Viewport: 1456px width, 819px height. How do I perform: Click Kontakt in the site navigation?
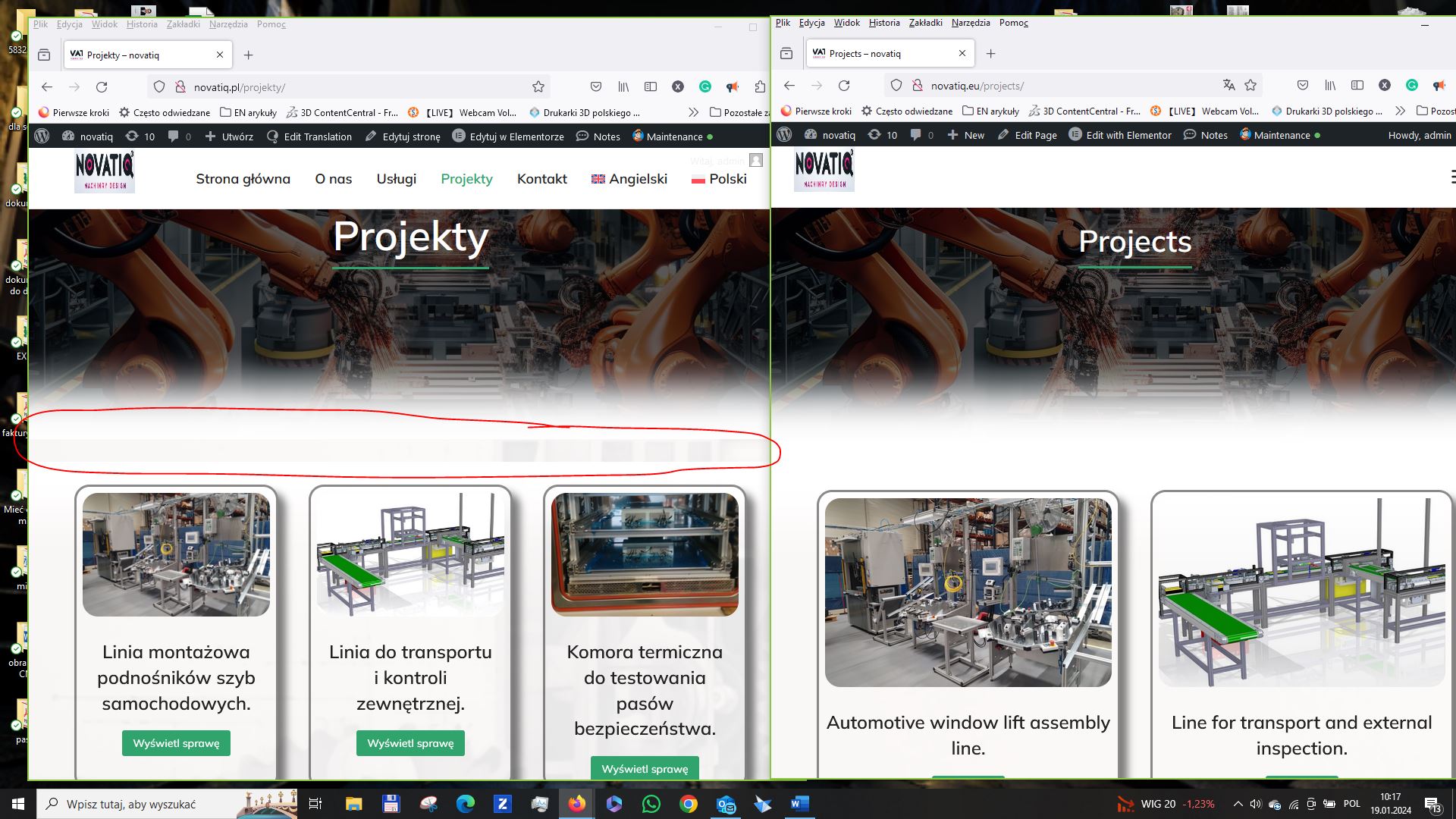coord(541,179)
